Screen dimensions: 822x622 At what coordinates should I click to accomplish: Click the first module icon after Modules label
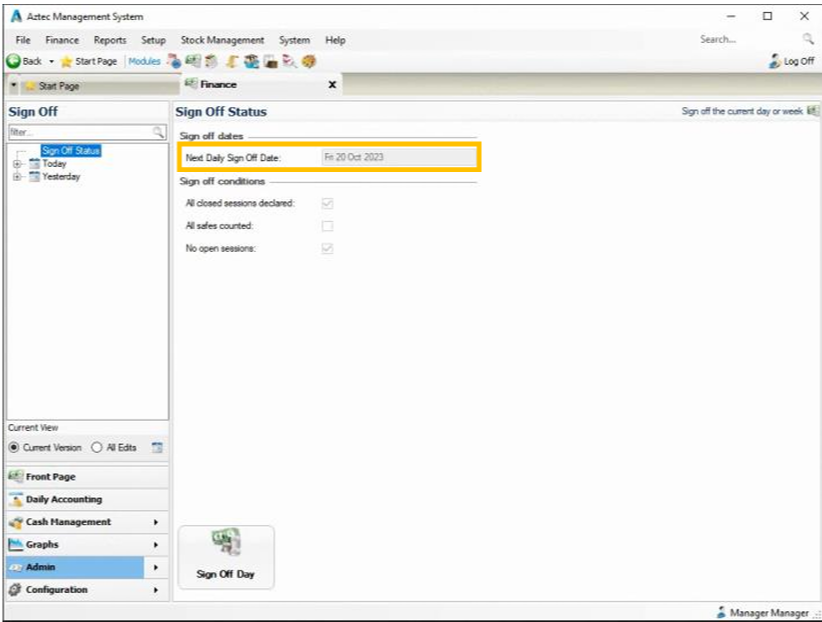click(172, 62)
